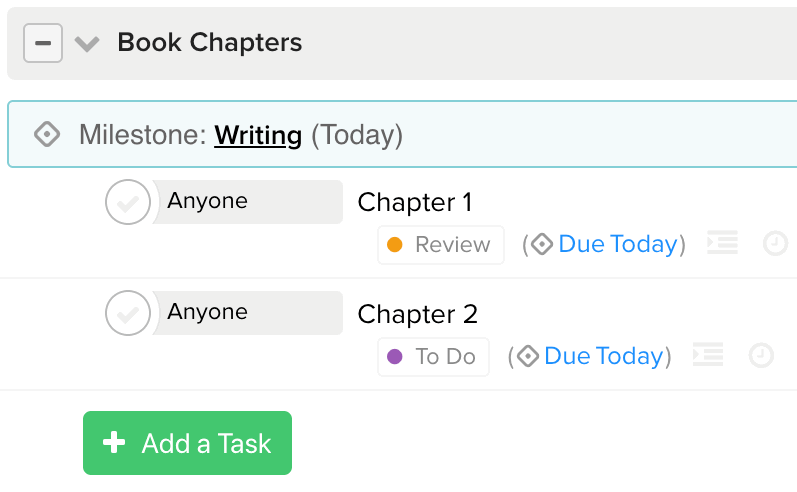The width and height of the screenshot is (797, 492).
Task: Click the milestone diamond icon beside Writing
Action: (x=47, y=135)
